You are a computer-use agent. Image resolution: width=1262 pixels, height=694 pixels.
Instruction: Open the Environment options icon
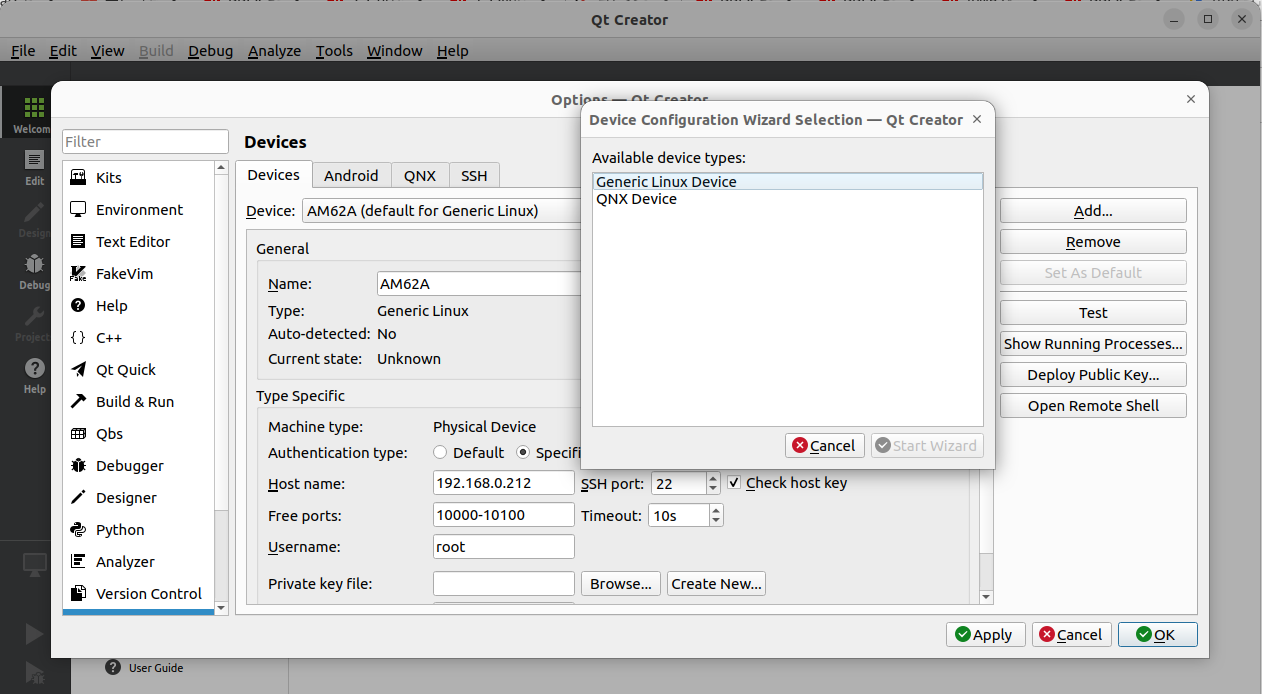pyautogui.click(x=78, y=210)
